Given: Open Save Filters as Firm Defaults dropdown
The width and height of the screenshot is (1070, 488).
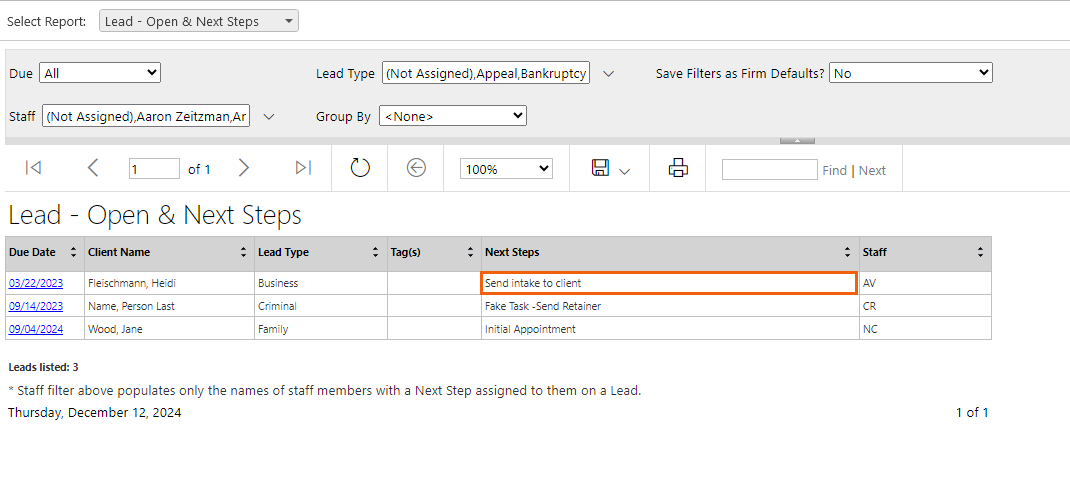Looking at the screenshot, I should click(x=910, y=73).
